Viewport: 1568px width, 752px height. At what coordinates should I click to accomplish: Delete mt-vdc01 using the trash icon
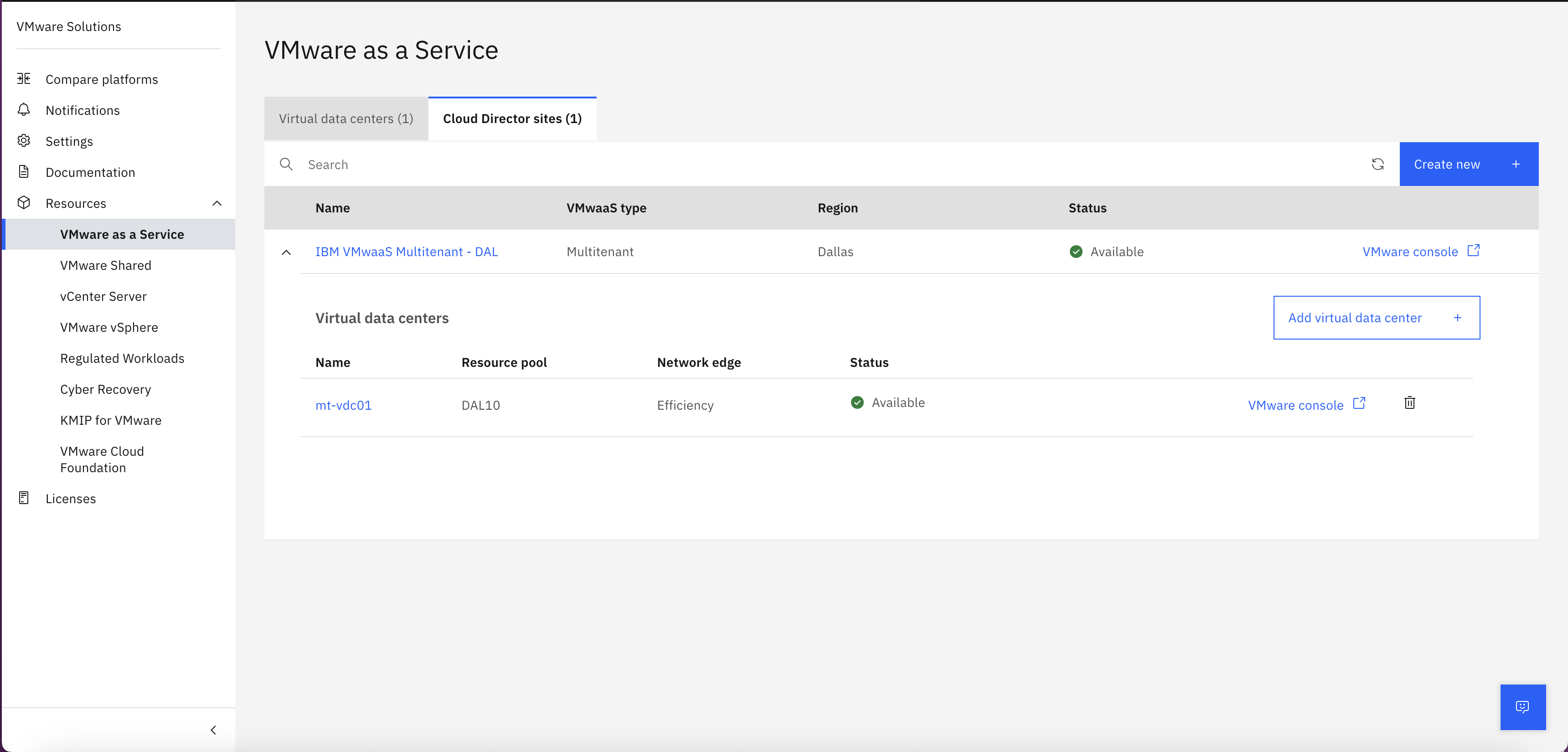(x=1409, y=403)
